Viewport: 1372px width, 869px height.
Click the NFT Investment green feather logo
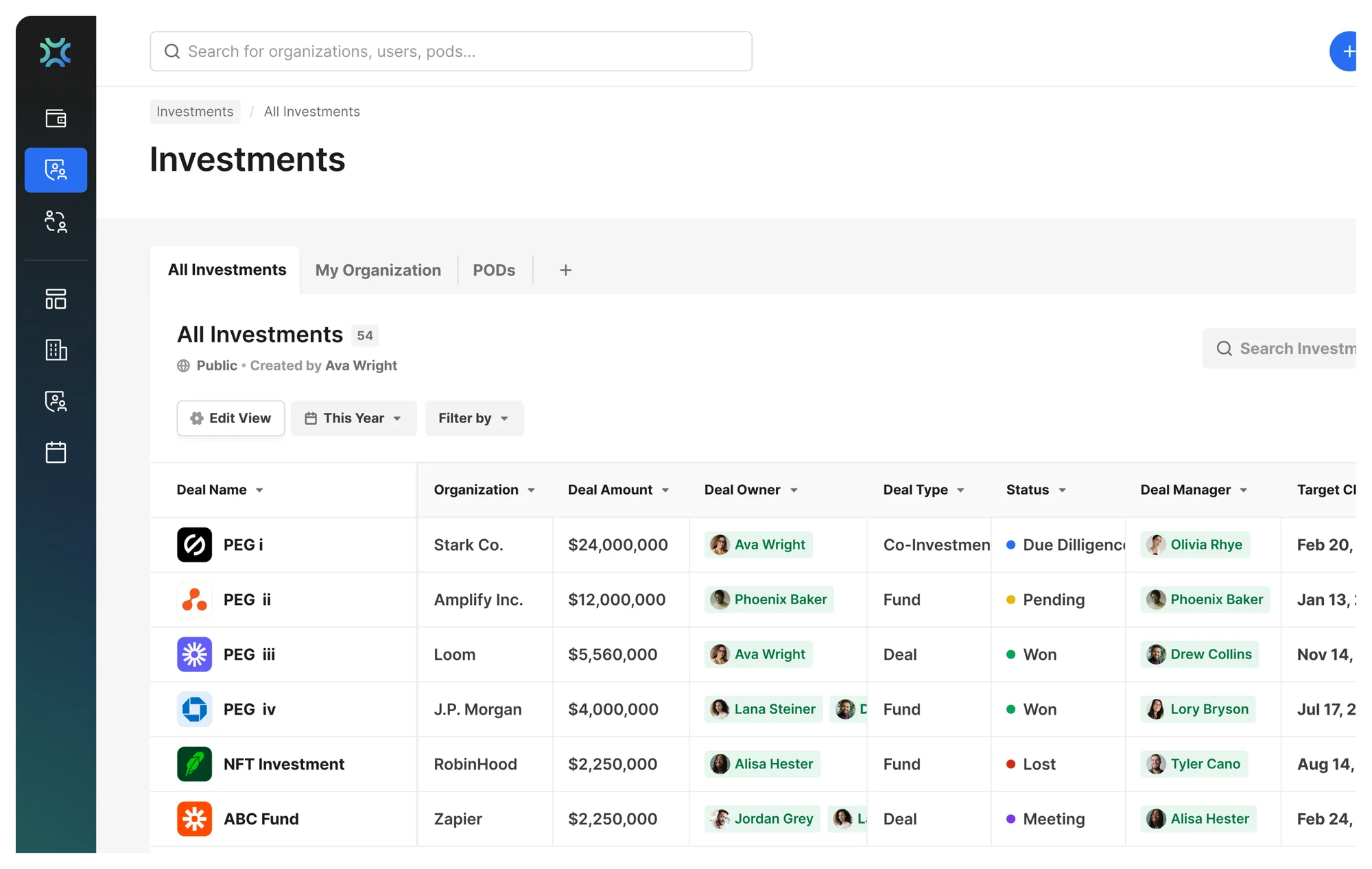coord(194,764)
